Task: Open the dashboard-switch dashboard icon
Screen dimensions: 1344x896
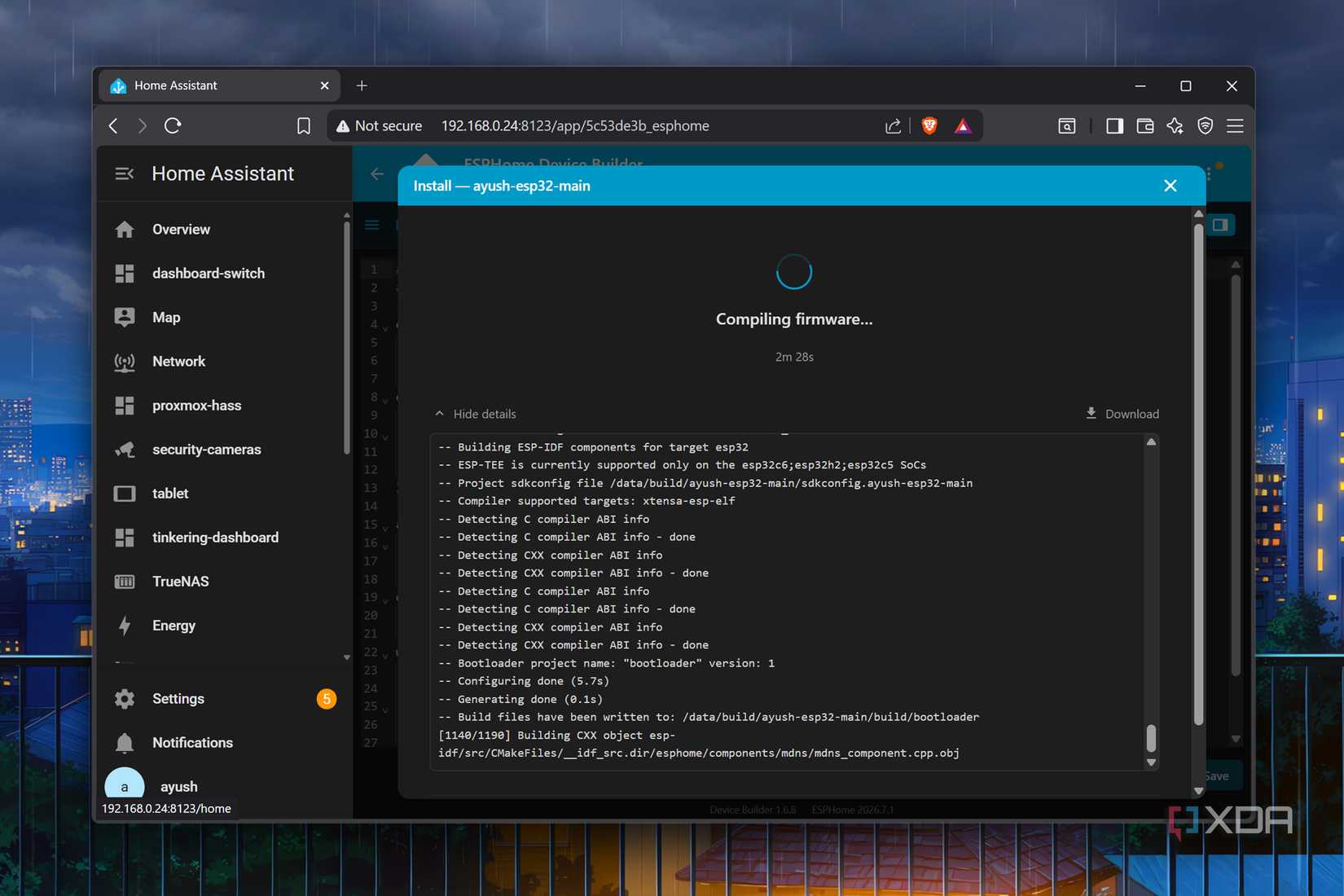Action: pos(125,274)
